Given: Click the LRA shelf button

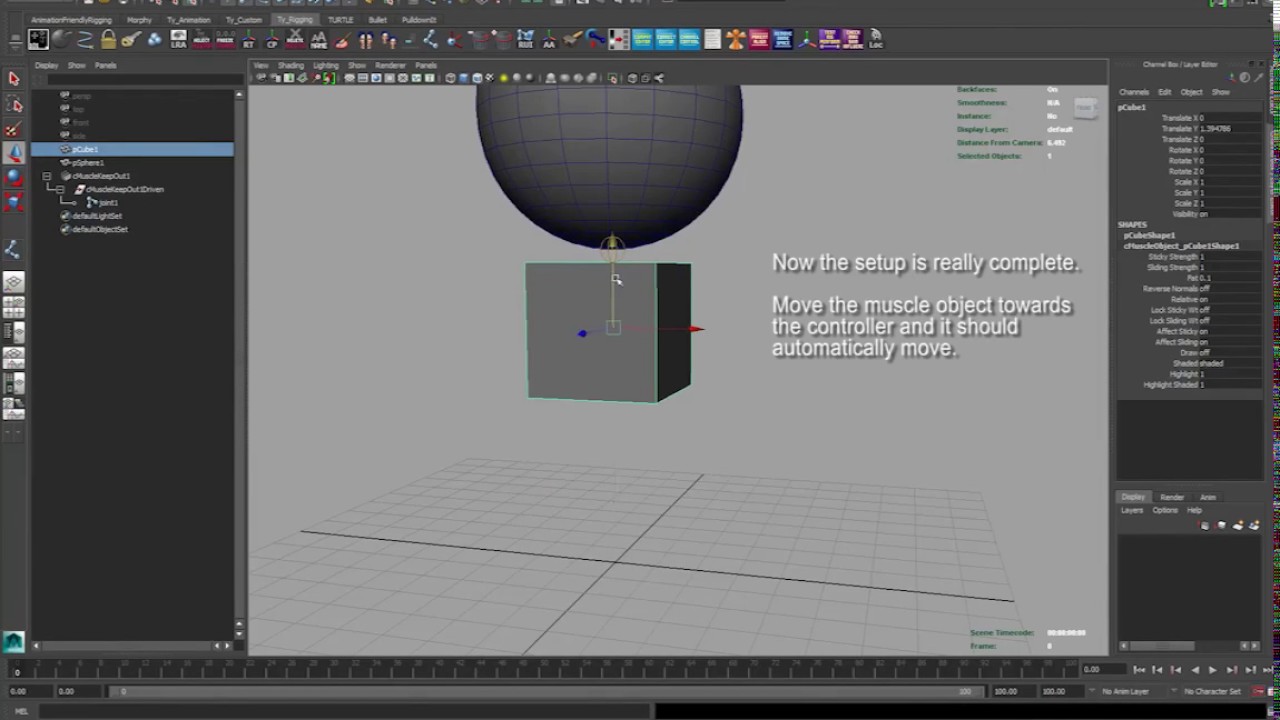Looking at the screenshot, I should (x=178, y=39).
